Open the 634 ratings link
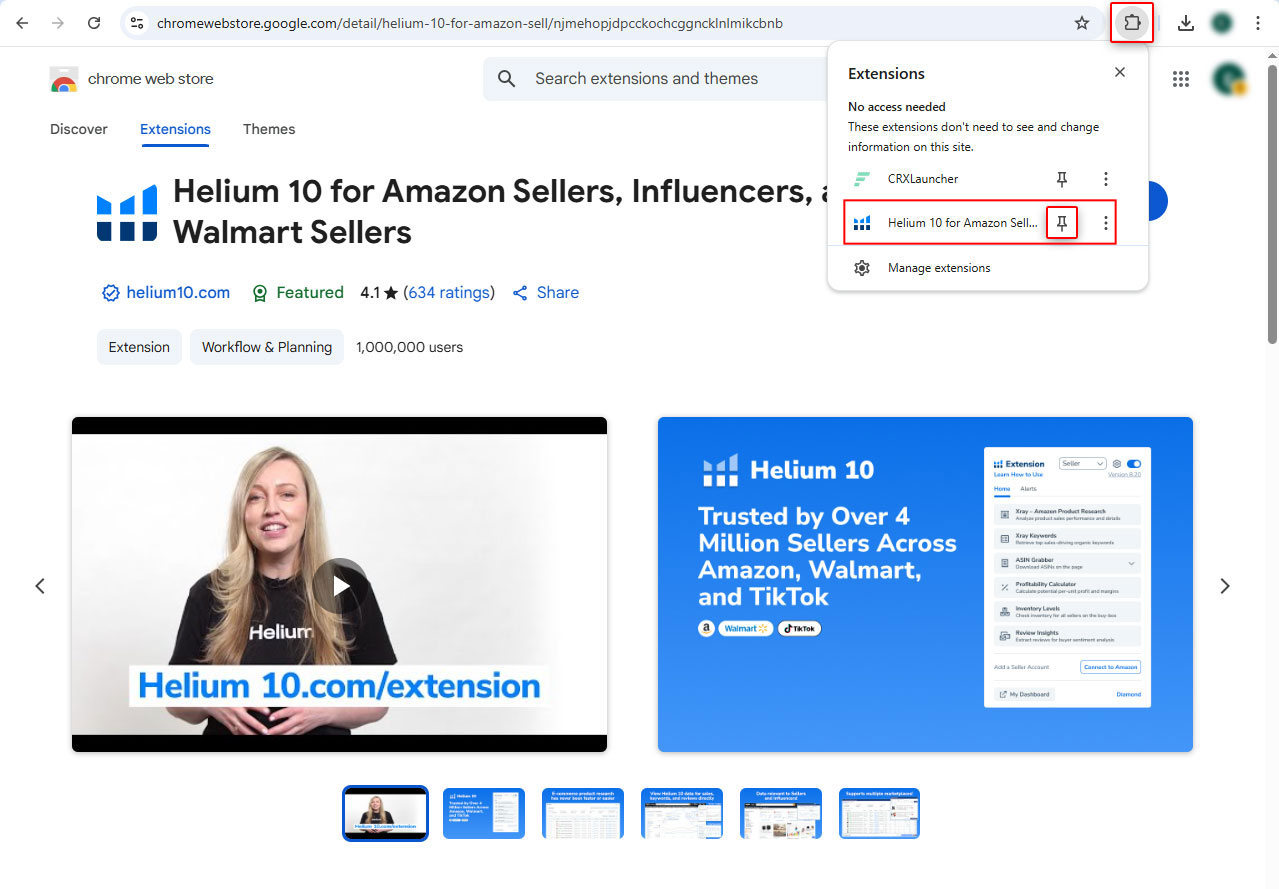The image size is (1279, 889). (x=450, y=293)
